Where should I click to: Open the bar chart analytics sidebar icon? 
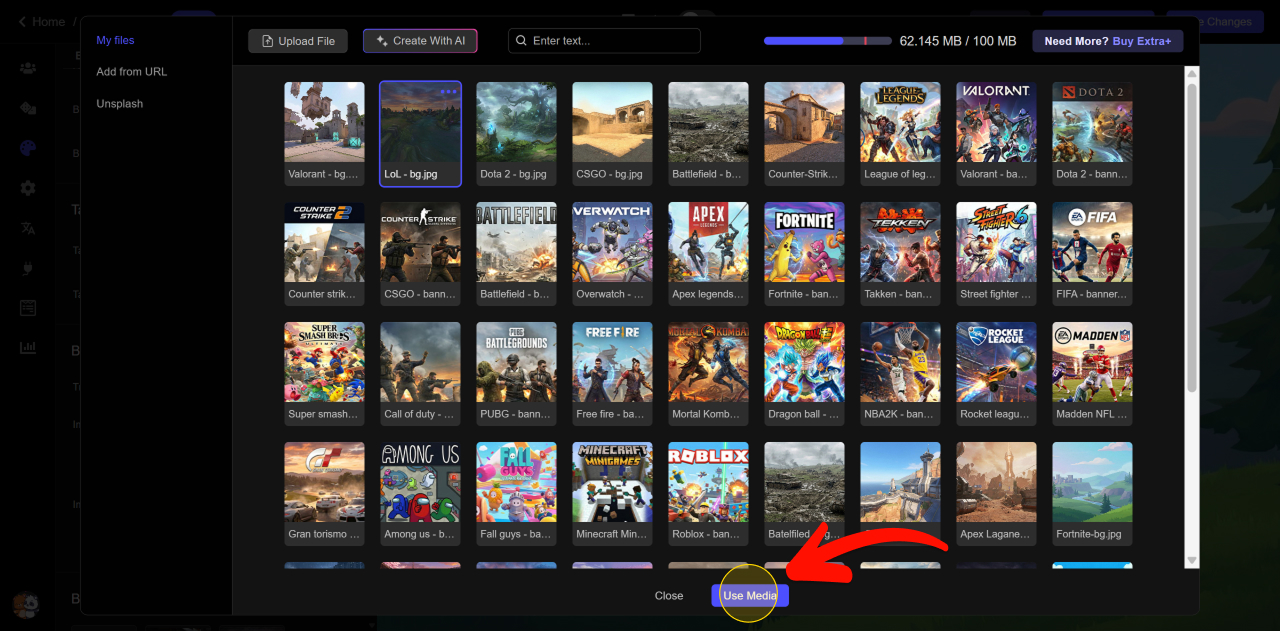pos(28,348)
